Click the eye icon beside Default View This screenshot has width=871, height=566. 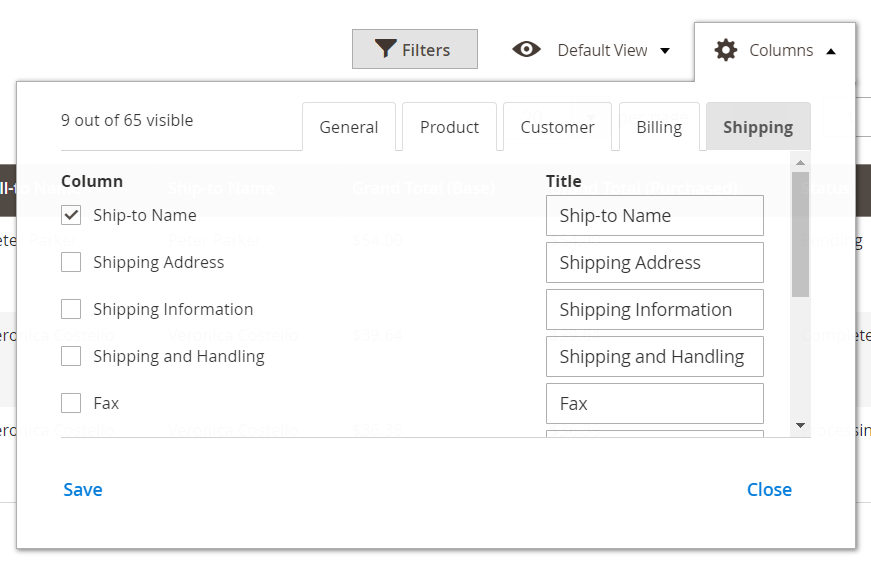click(x=526, y=49)
